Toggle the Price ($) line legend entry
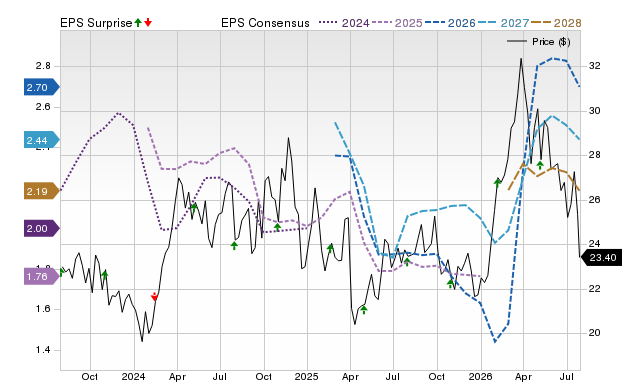This screenshot has height=382, width=640. point(538,42)
